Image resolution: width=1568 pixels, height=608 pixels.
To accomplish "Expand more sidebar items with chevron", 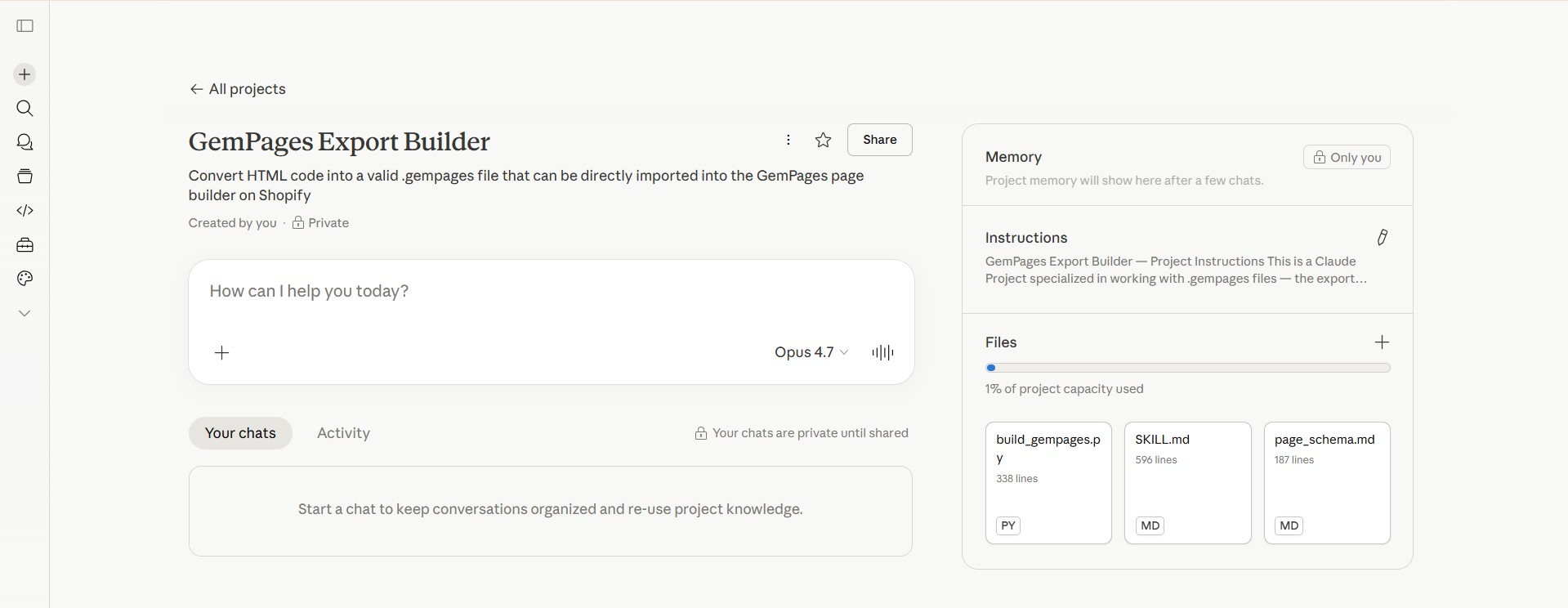I will [25, 313].
